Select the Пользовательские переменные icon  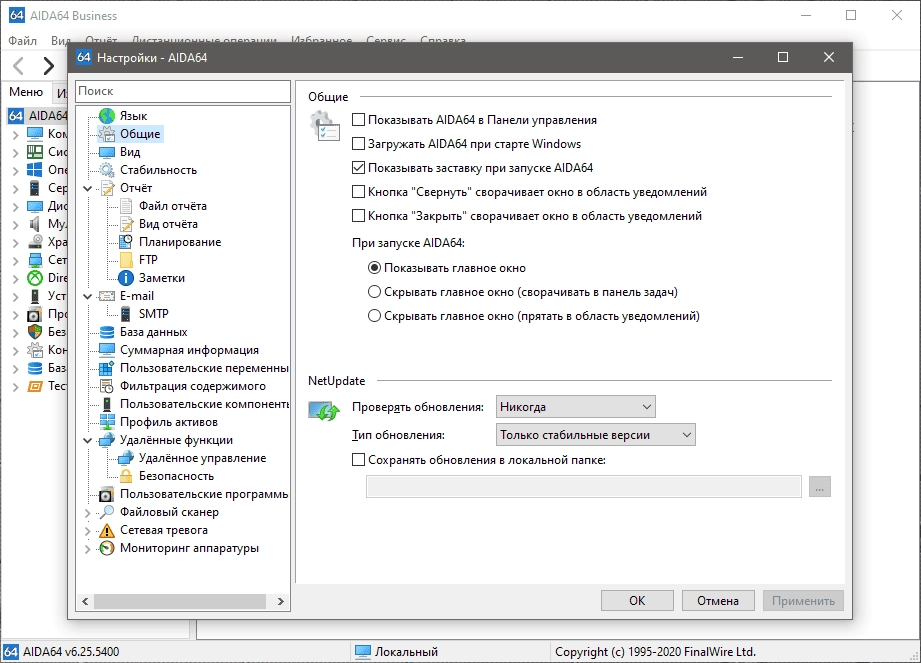107,368
